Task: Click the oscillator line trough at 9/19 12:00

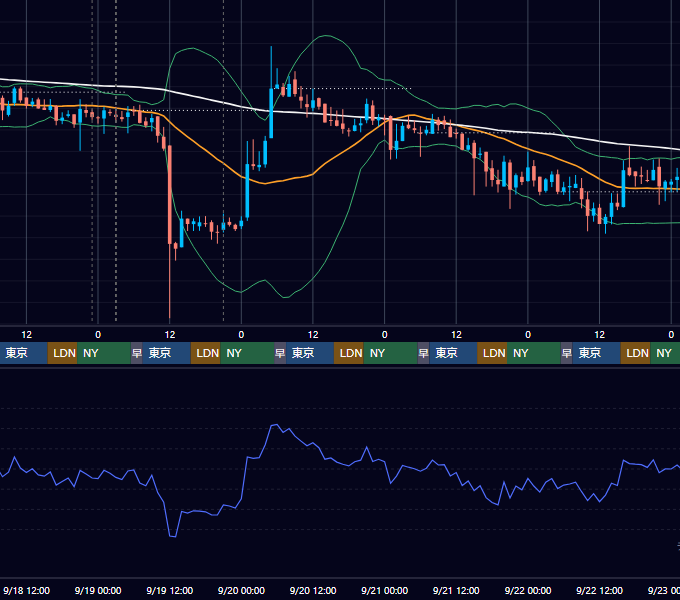Action: 173,536
